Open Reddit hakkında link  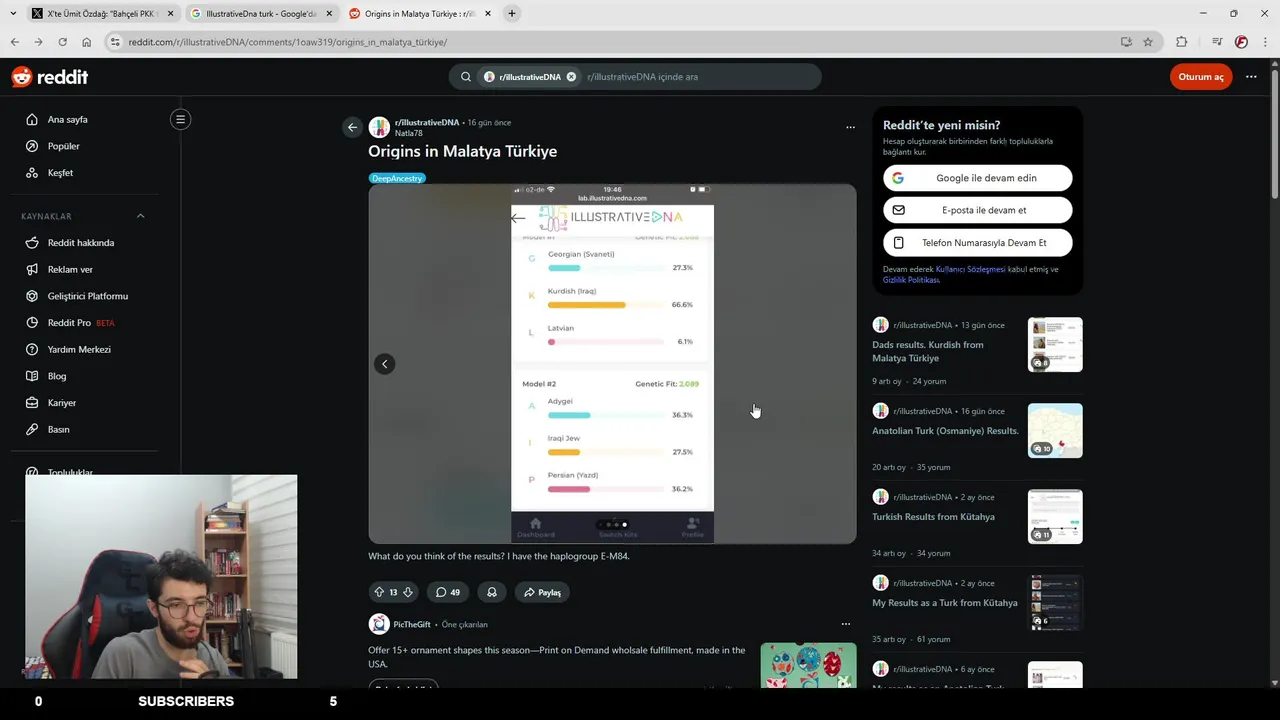click(80, 243)
